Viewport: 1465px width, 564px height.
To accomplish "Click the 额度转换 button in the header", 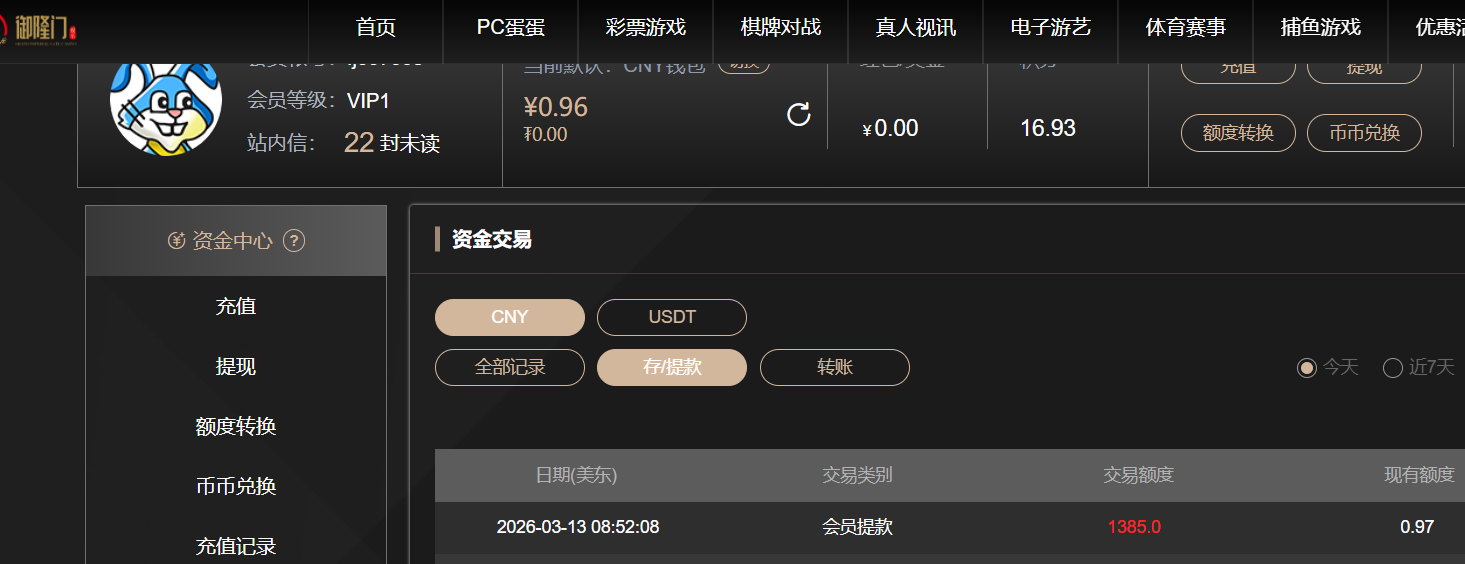I will (x=1238, y=133).
